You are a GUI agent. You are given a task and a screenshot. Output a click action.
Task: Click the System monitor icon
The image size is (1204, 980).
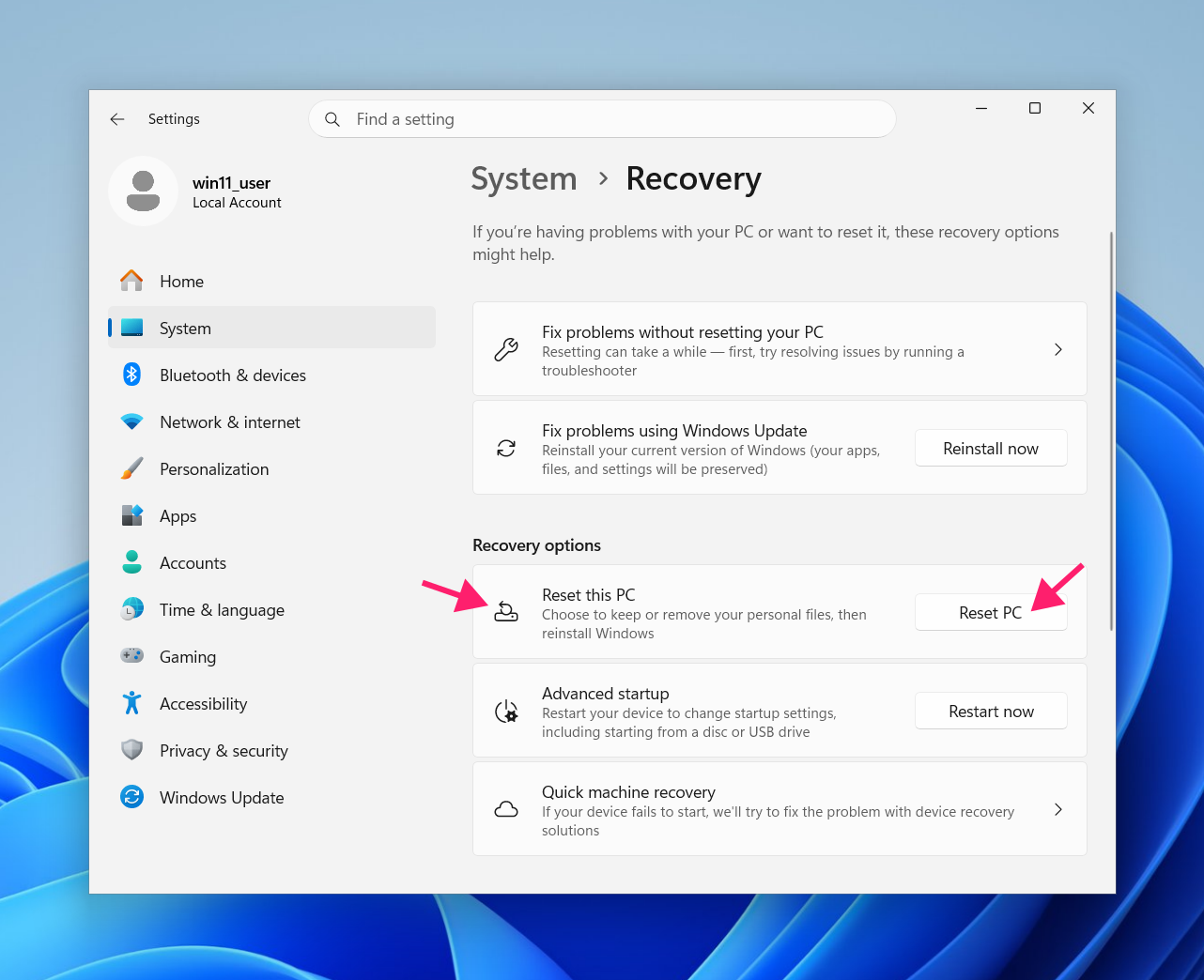(x=132, y=328)
